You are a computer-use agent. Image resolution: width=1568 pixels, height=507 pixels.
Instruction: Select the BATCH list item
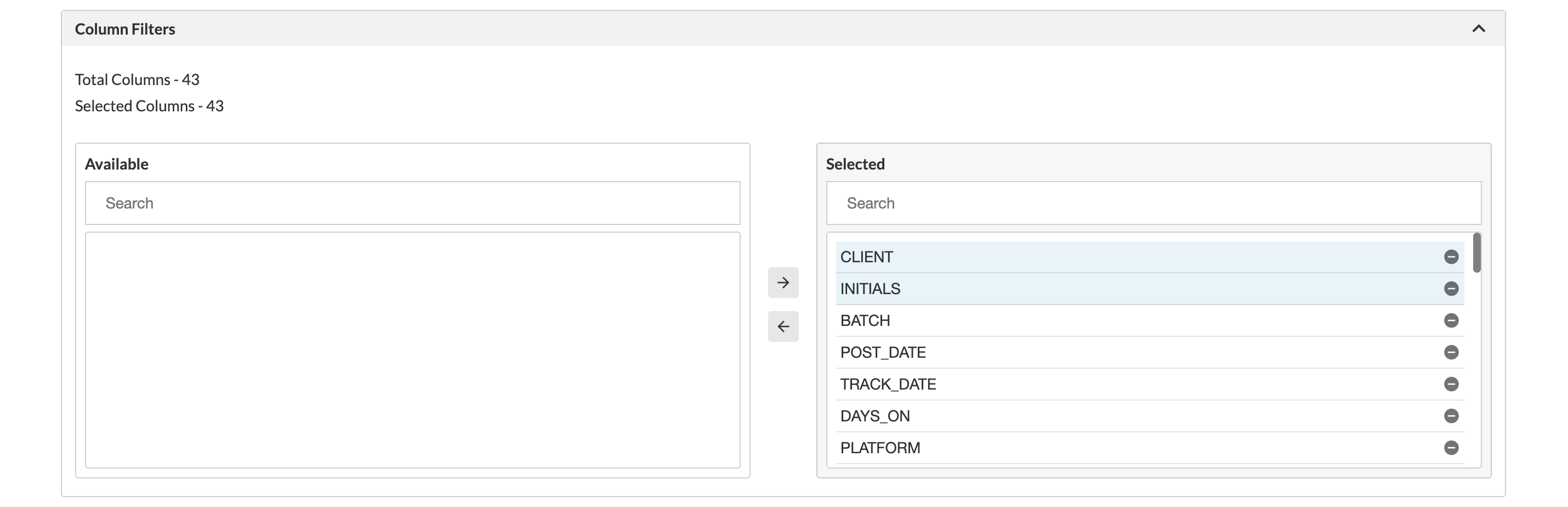(865, 320)
